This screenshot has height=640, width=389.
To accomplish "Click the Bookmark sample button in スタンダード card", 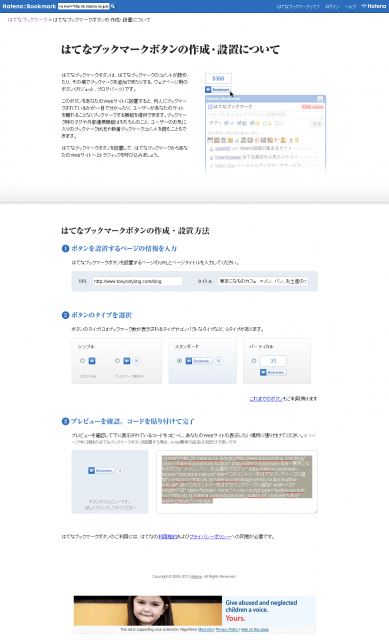I will (199, 361).
